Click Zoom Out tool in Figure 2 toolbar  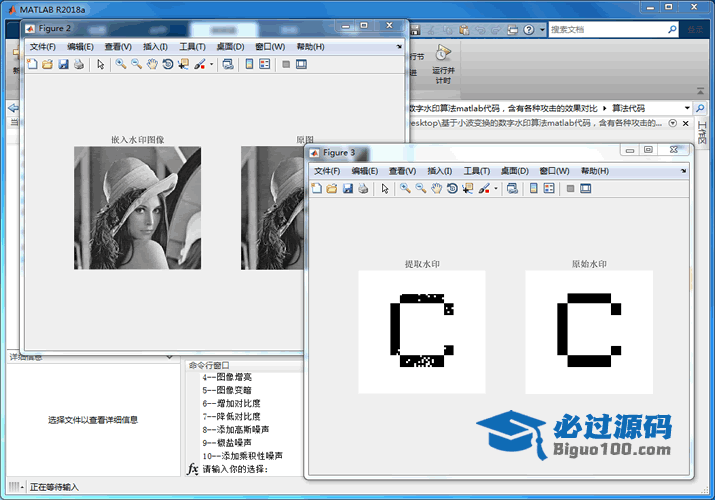pos(136,64)
